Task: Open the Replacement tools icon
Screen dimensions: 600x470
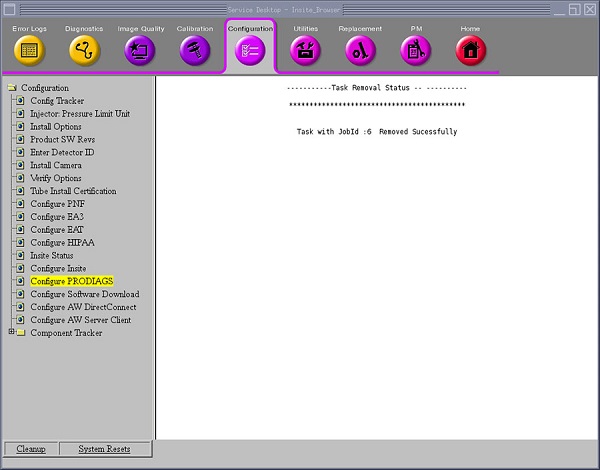Action: [360, 49]
